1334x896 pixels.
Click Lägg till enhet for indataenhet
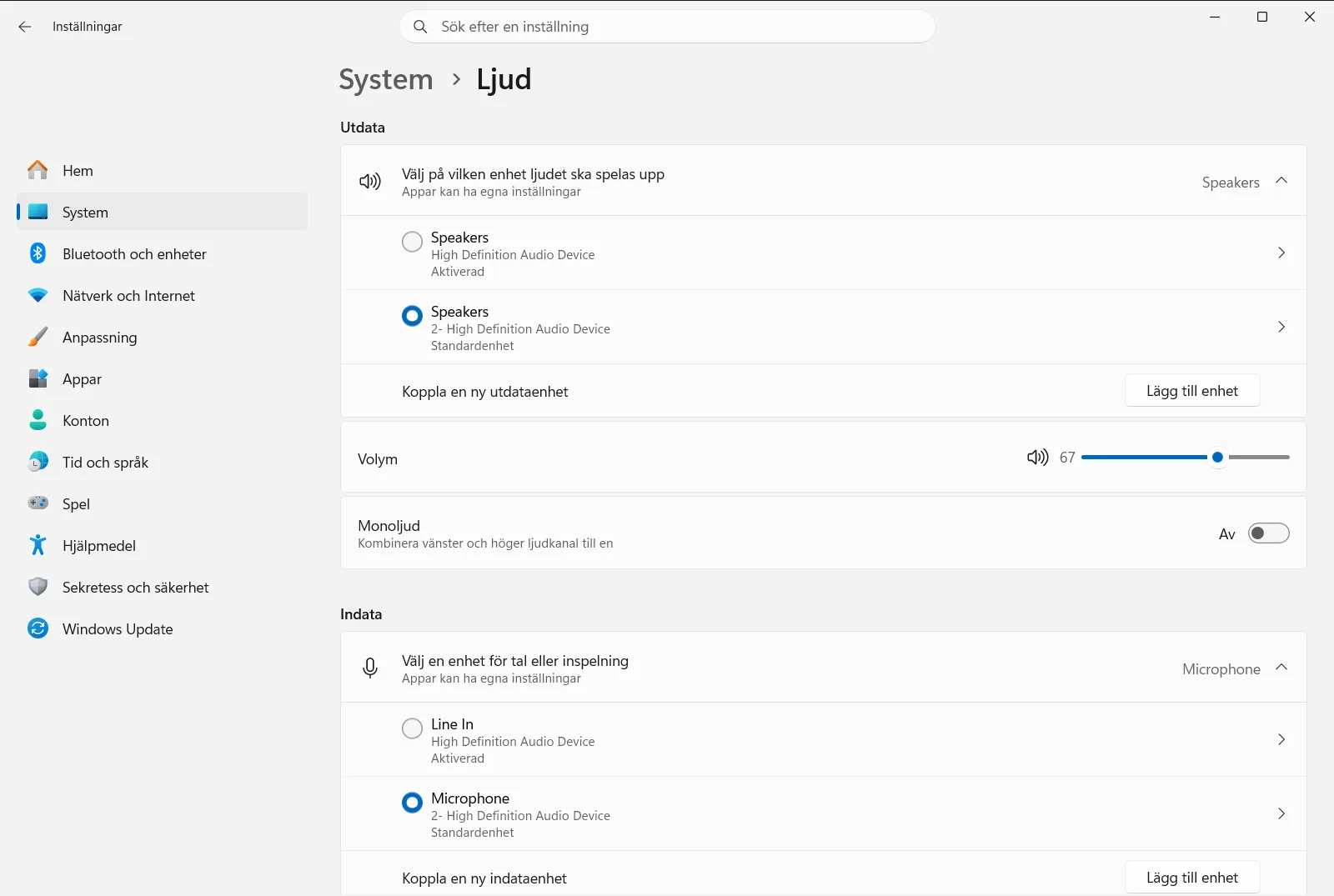click(1192, 878)
